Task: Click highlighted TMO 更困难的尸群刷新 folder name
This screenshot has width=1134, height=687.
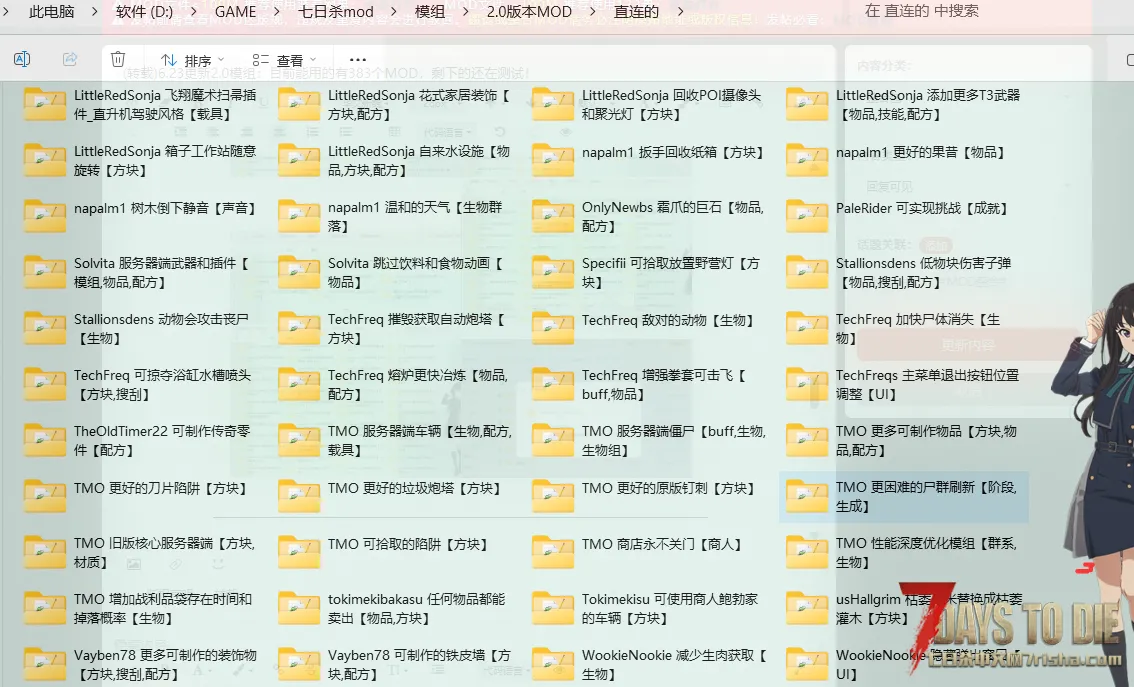Action: point(926,497)
